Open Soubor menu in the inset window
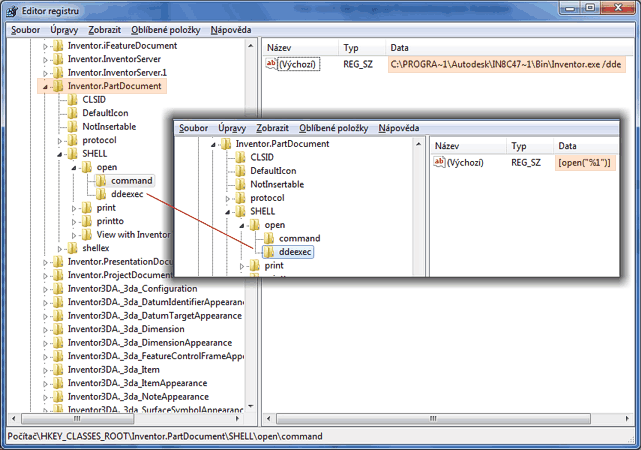Image resolution: width=641 pixels, height=450 pixels. [x=193, y=128]
